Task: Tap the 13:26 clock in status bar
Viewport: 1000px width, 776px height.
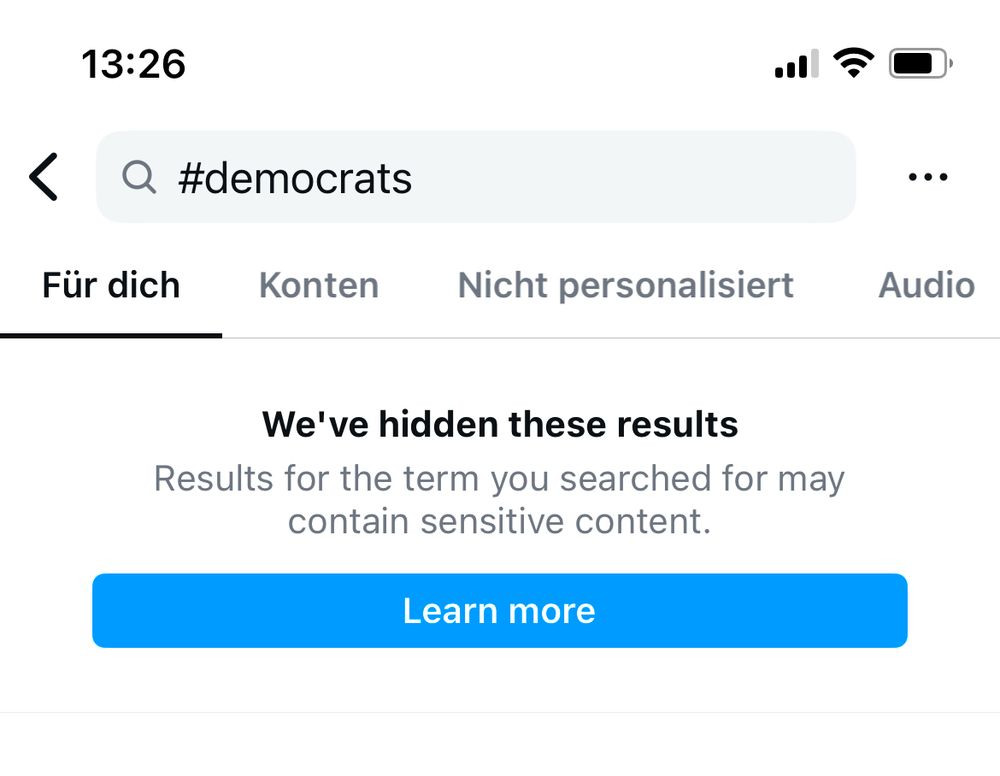Action: tap(133, 65)
